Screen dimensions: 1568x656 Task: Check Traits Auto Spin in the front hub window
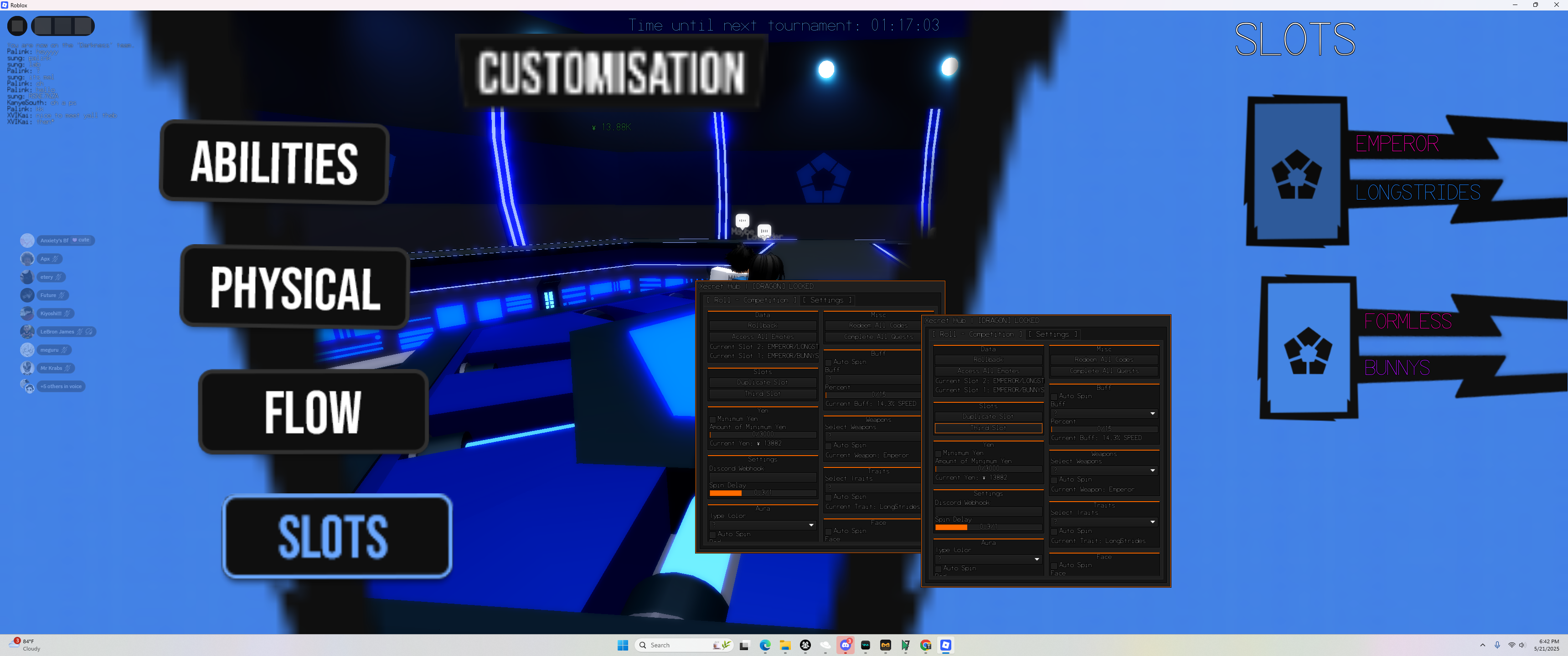point(1054,531)
